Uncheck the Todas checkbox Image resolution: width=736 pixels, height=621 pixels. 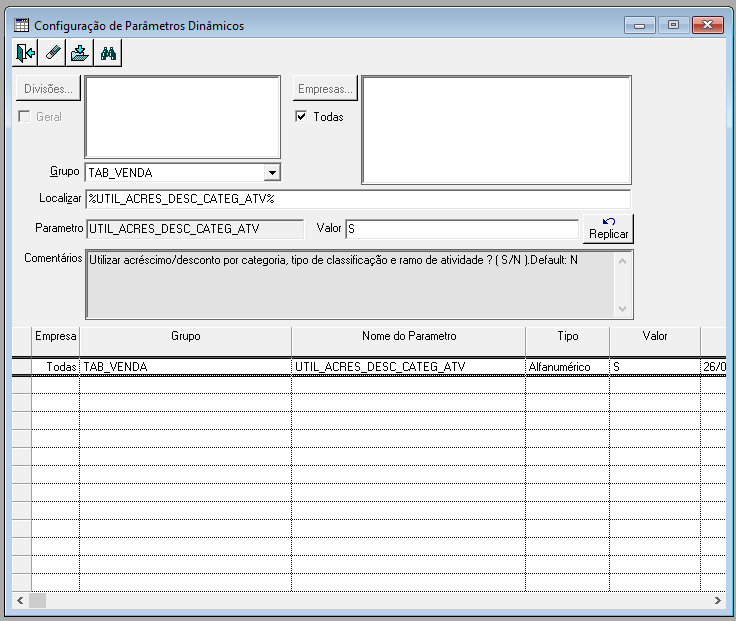pyautogui.click(x=301, y=116)
